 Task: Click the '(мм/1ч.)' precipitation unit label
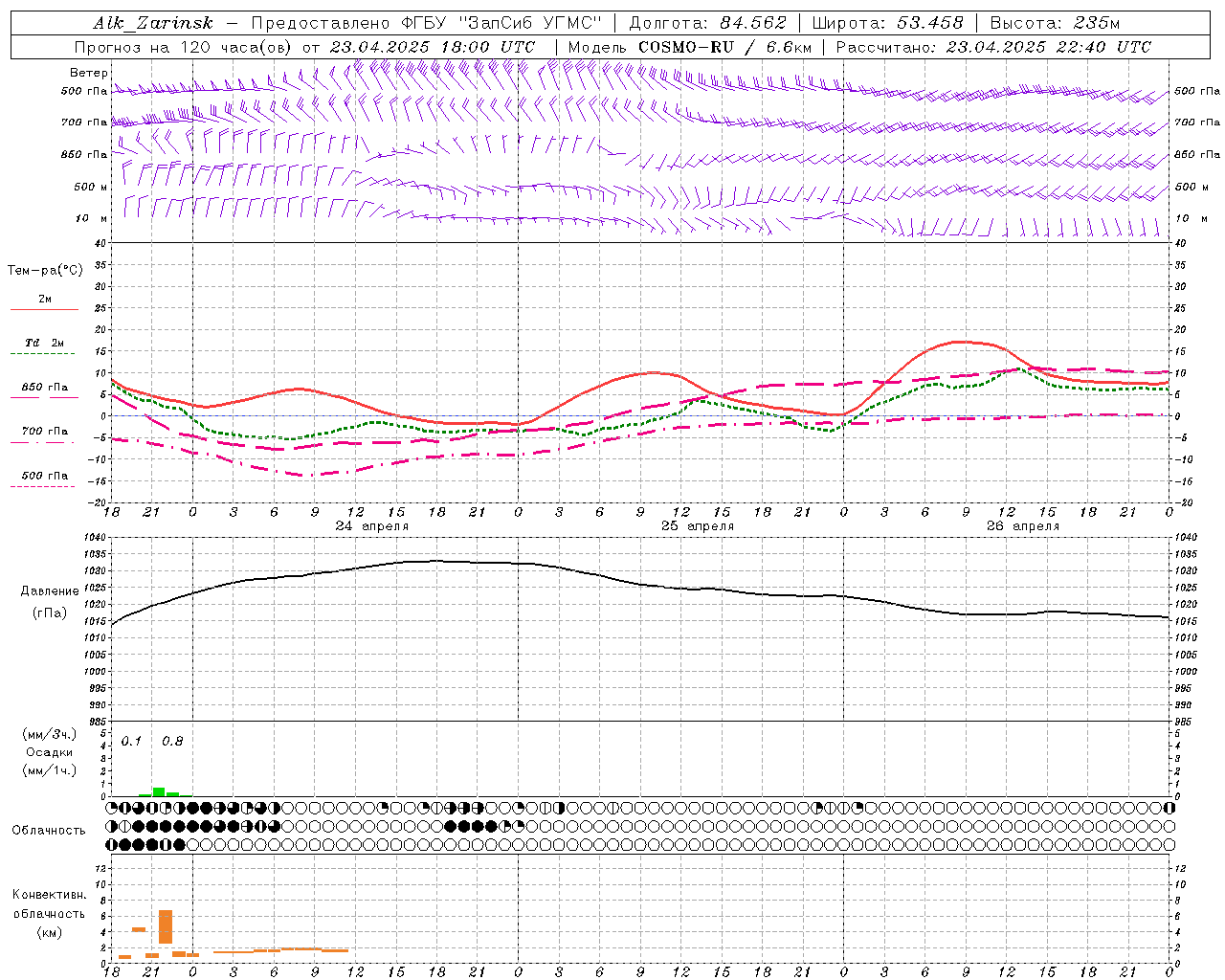point(49,770)
